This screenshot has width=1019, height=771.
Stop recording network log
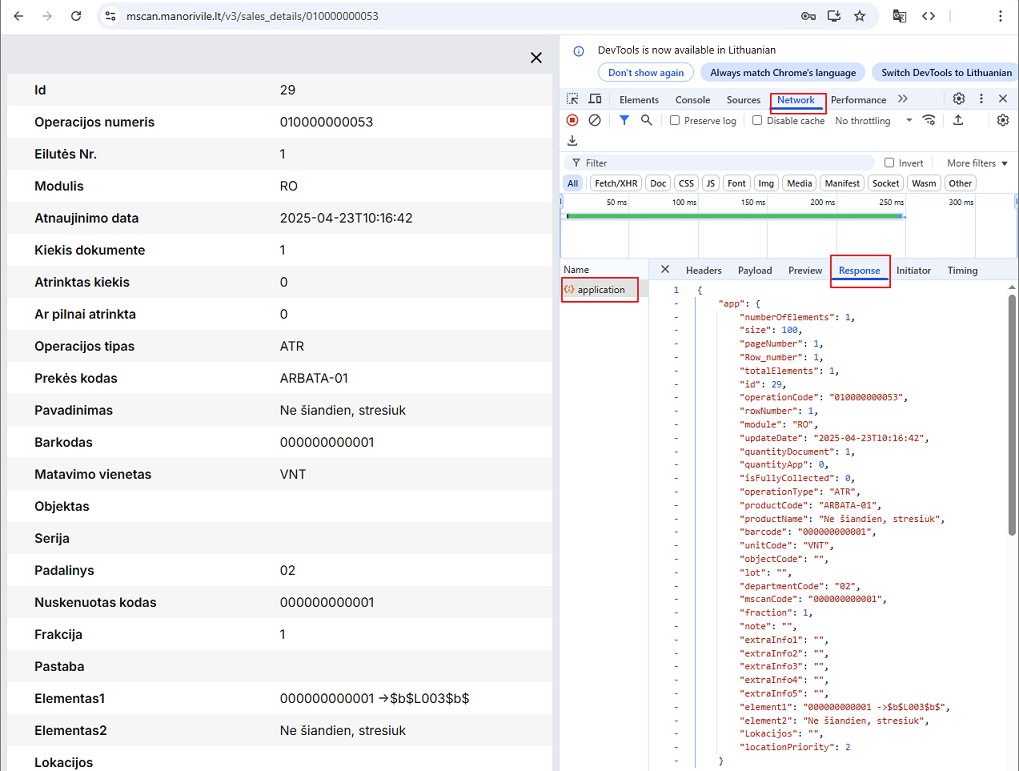click(x=573, y=120)
